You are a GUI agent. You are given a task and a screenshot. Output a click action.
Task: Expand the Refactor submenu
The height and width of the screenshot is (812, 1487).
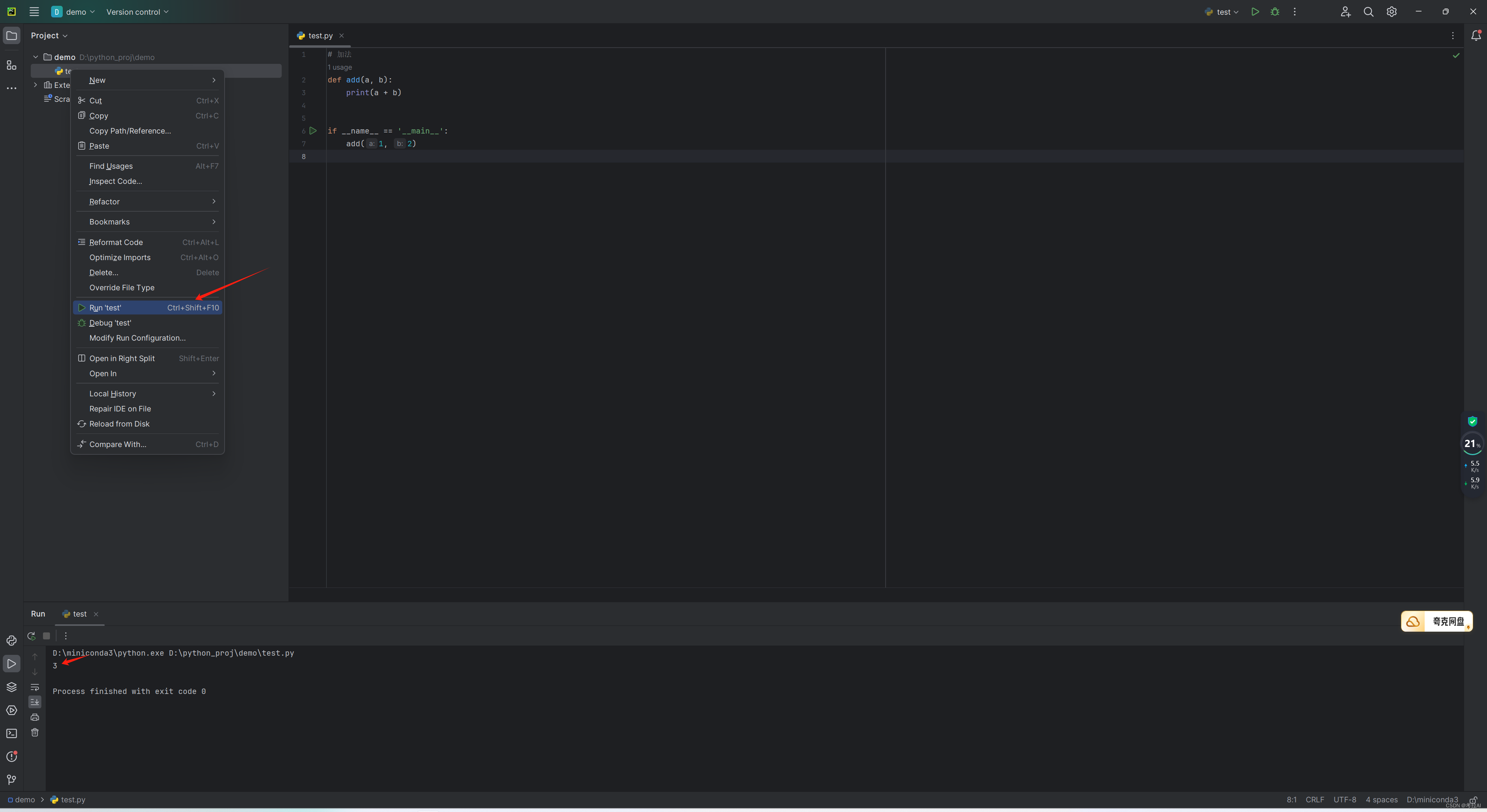click(x=147, y=201)
